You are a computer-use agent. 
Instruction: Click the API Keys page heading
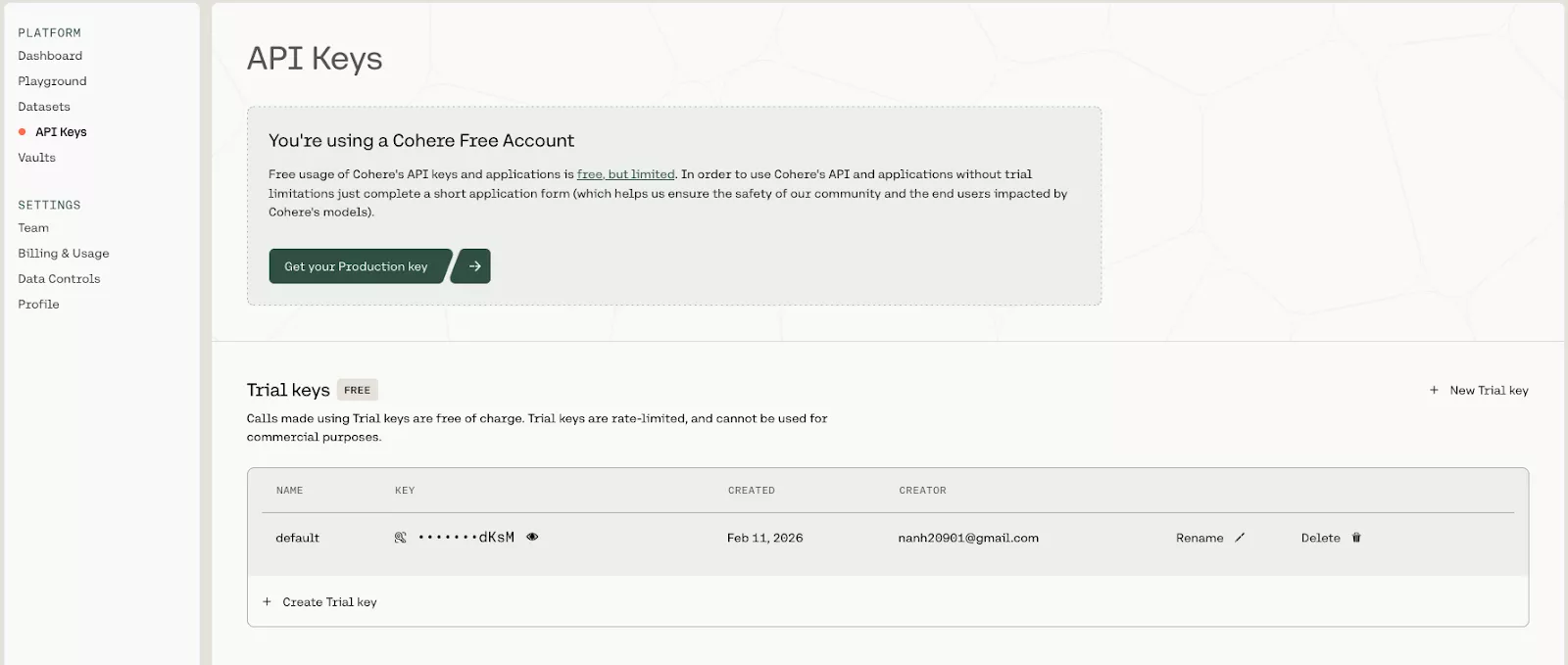point(315,59)
